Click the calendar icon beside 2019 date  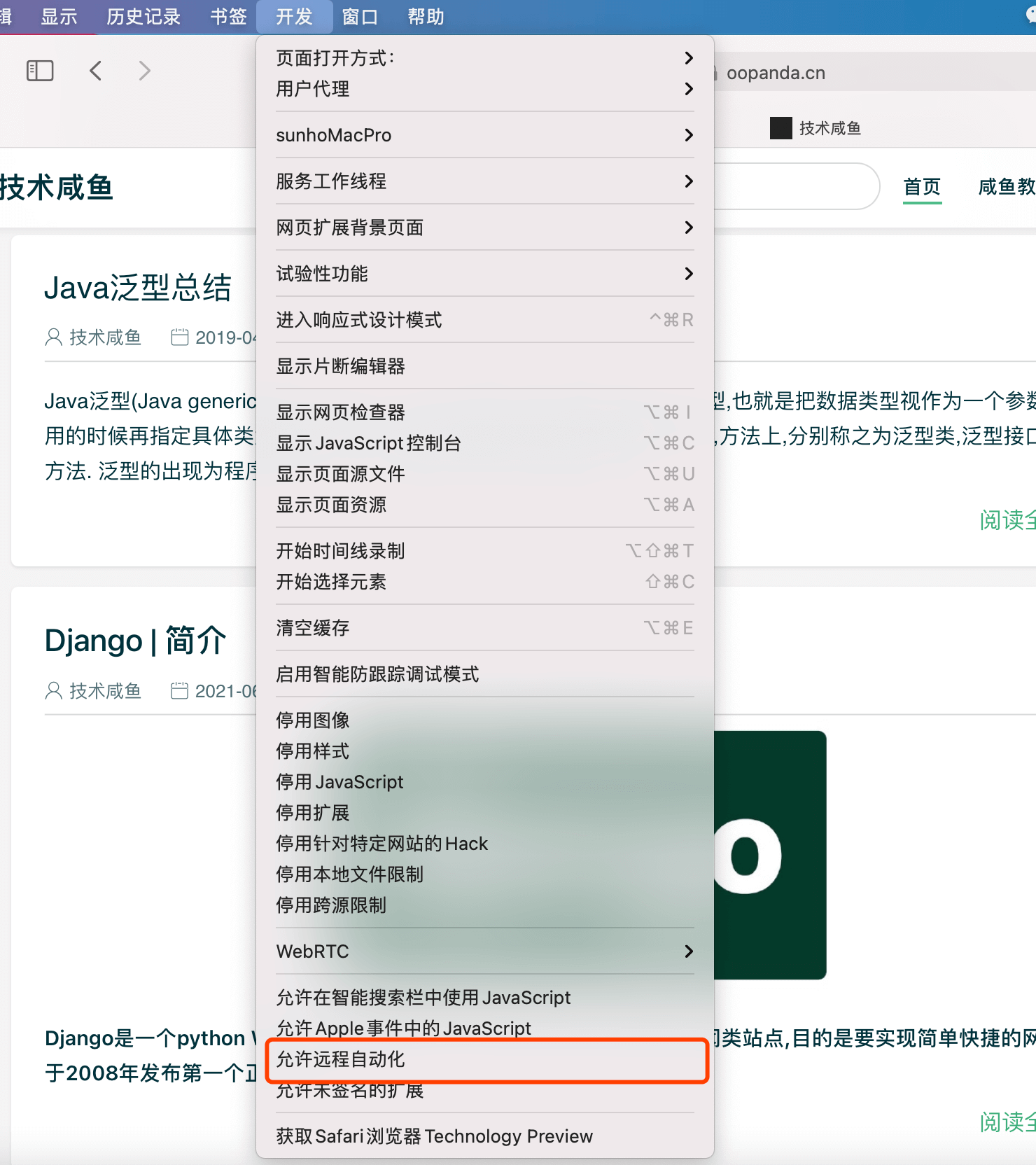pos(180,337)
